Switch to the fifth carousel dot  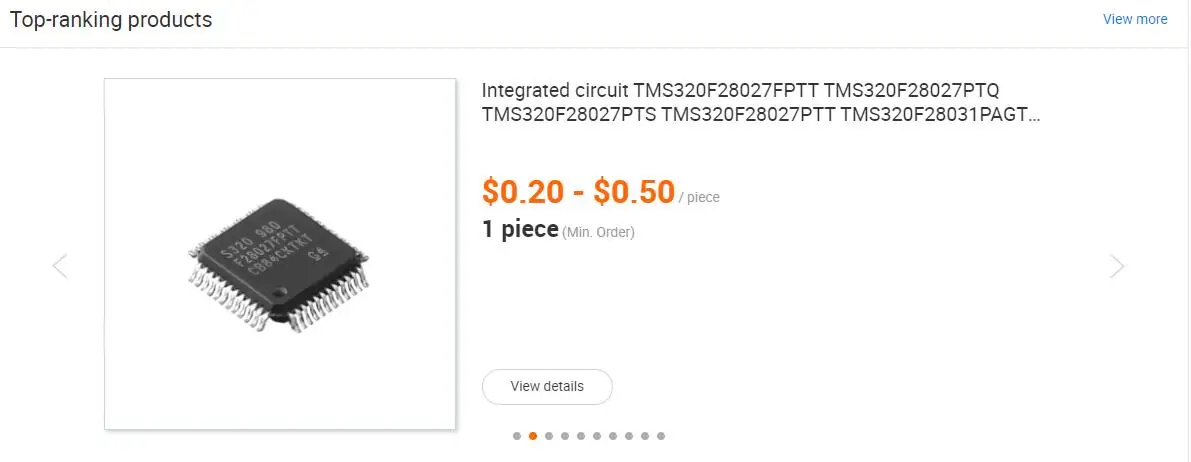(581, 436)
